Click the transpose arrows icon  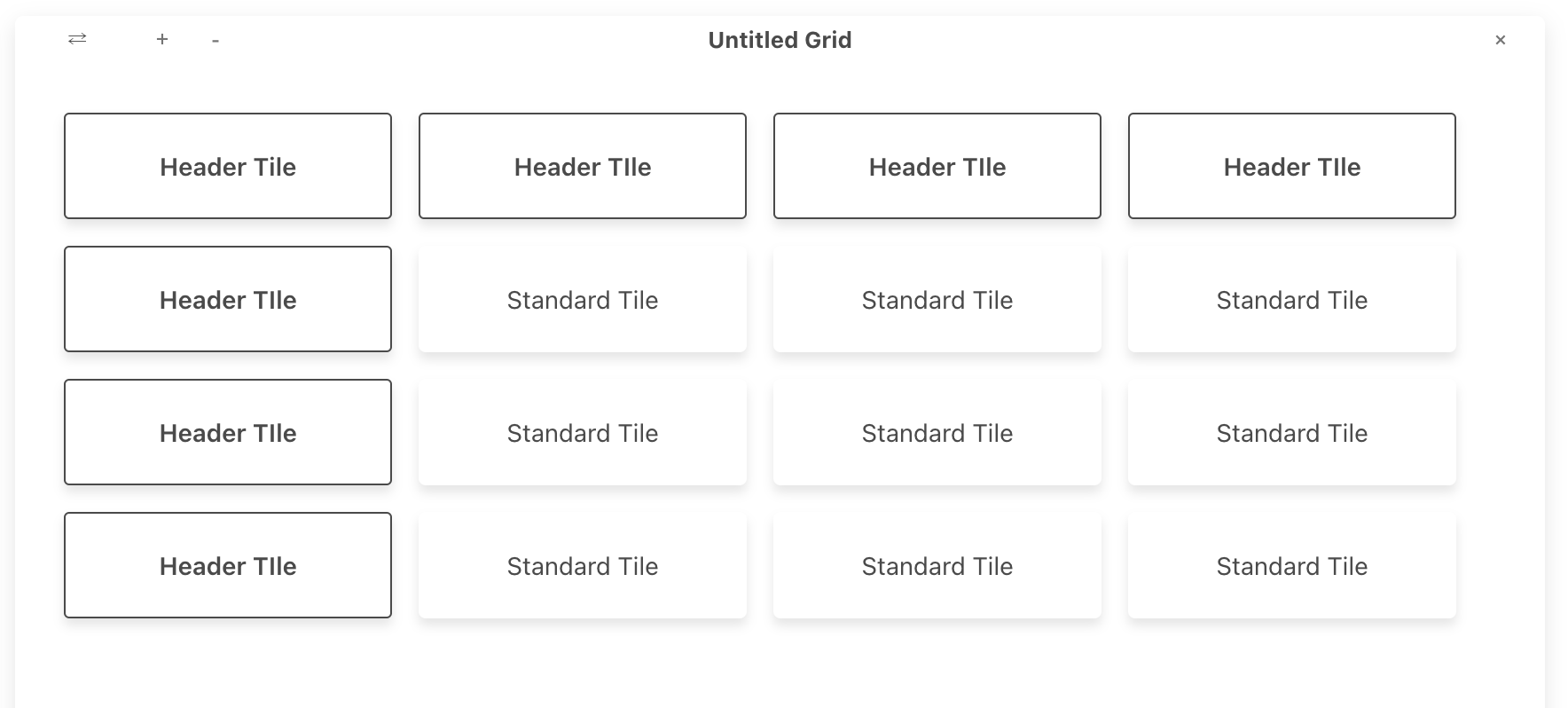(x=77, y=39)
